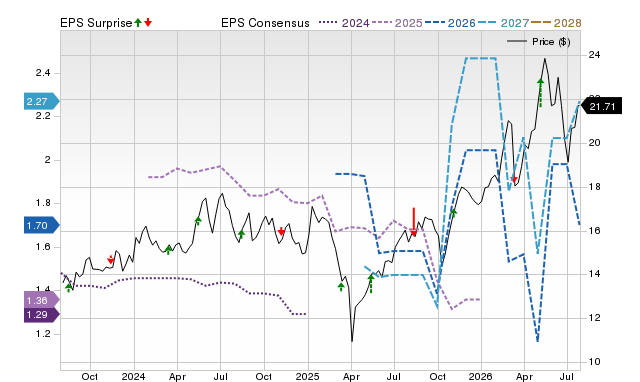The image size is (640, 382).
Task: Toggle the 2024 consensus series in the legend
Action: click(344, 23)
